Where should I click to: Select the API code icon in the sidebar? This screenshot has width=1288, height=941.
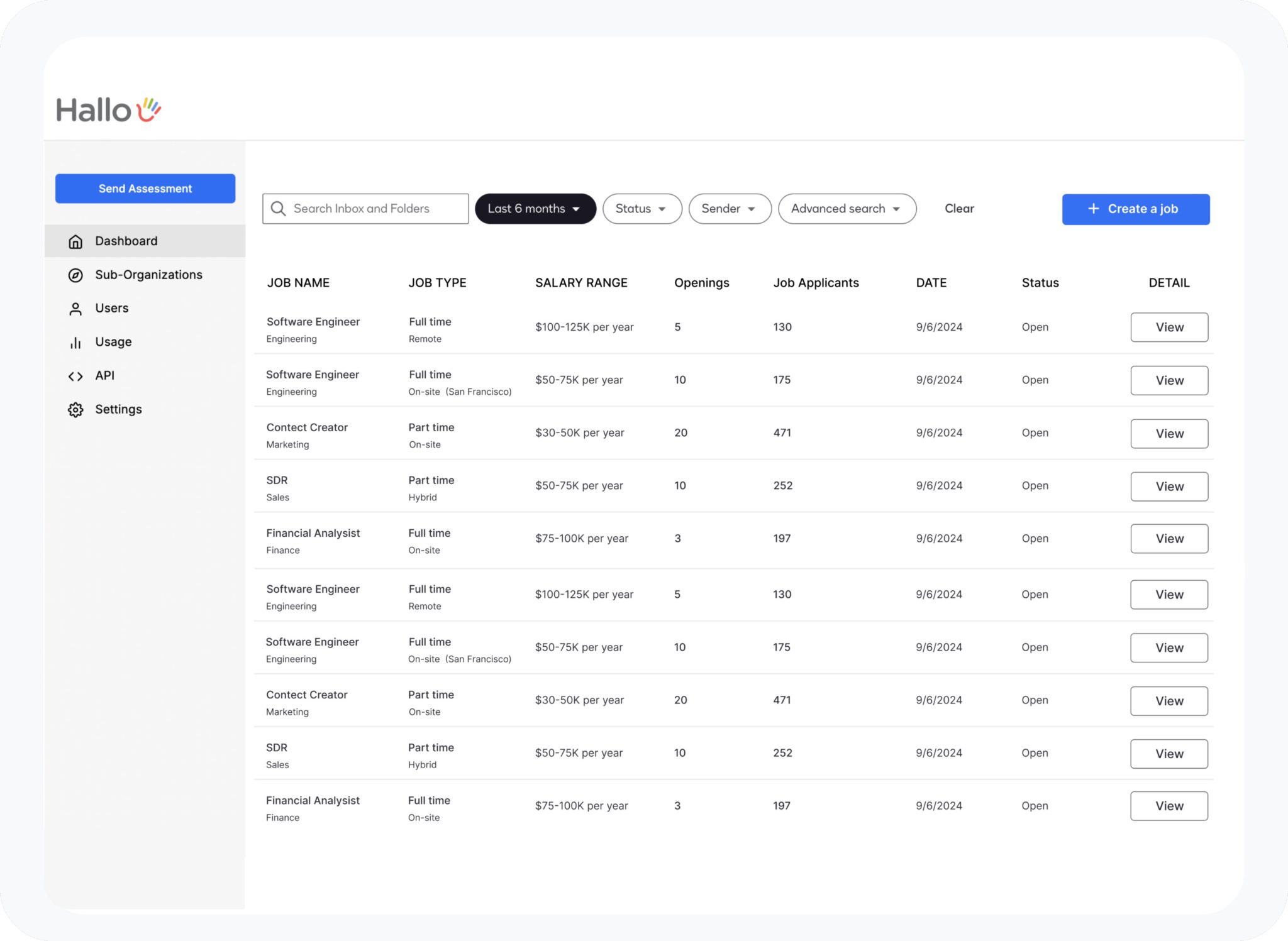(x=75, y=375)
